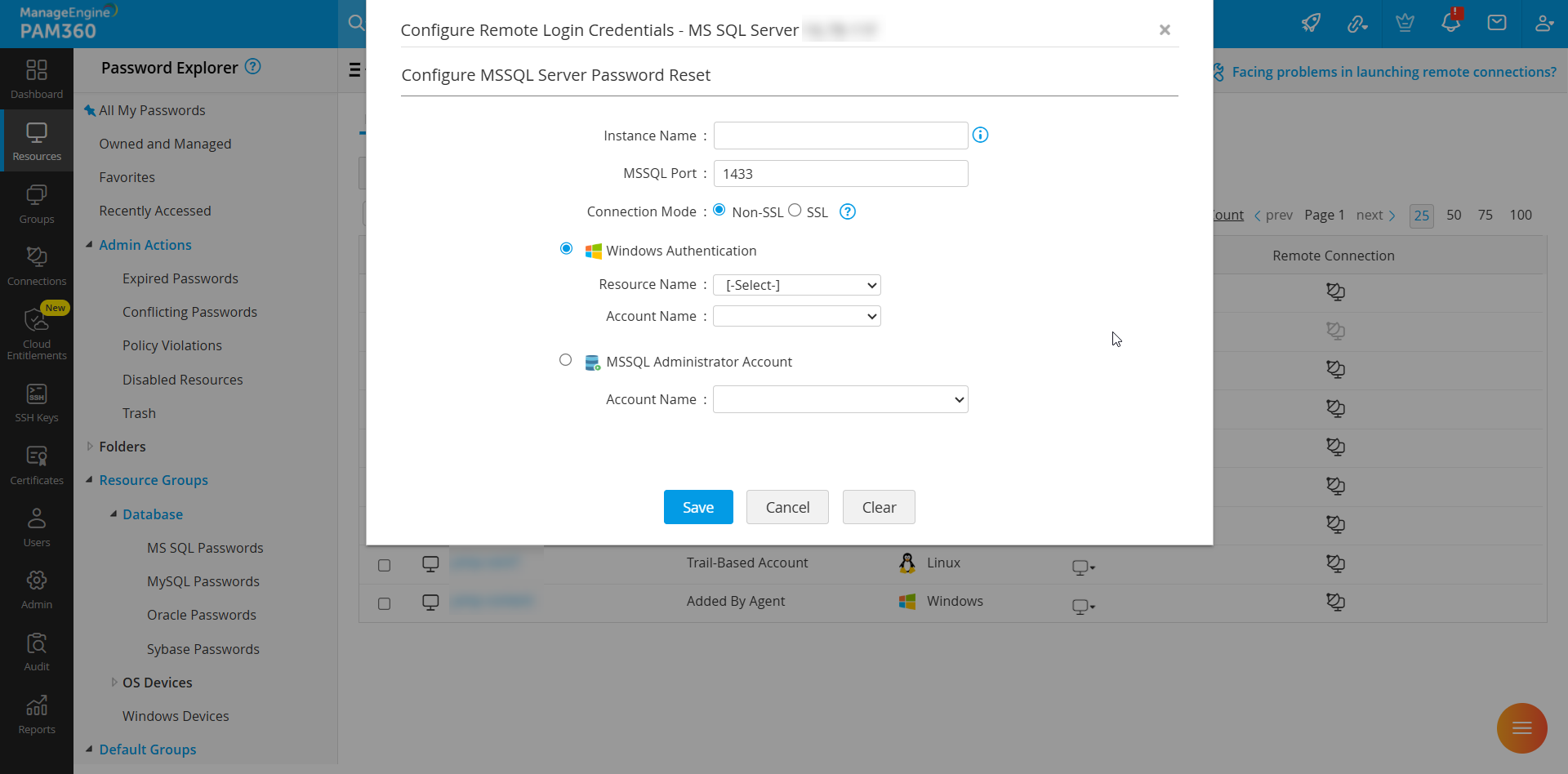Open the notifications bell with the alert badge
1568x774 pixels.
coord(1451,22)
